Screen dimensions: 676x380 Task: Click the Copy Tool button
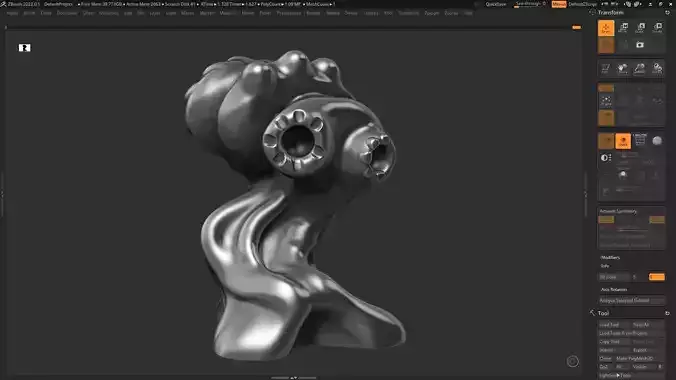pos(614,342)
